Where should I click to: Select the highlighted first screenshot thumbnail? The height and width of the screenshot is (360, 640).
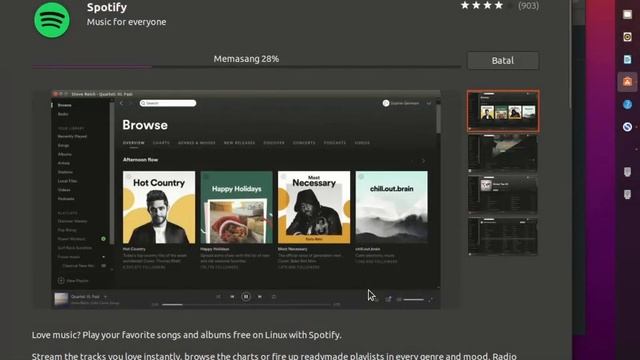point(503,111)
